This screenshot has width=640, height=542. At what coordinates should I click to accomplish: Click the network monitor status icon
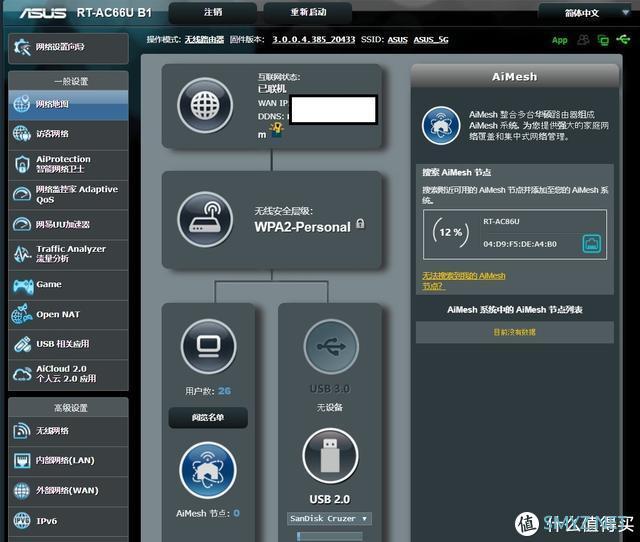coord(603,40)
